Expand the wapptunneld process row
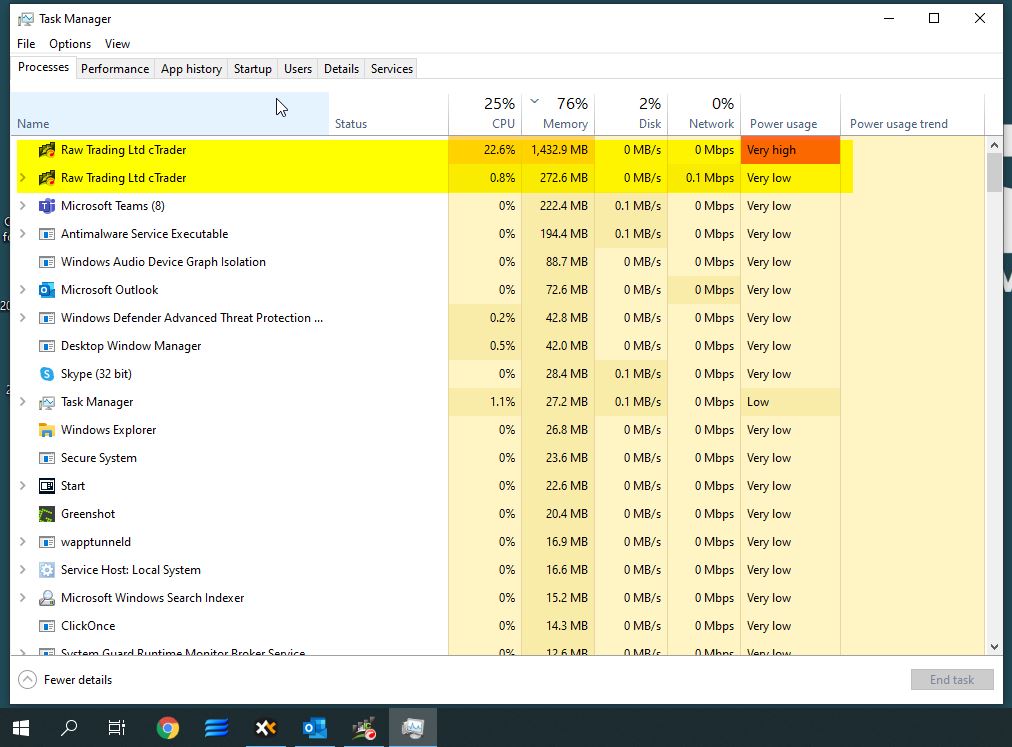Viewport: 1012px width, 747px height. pos(23,542)
